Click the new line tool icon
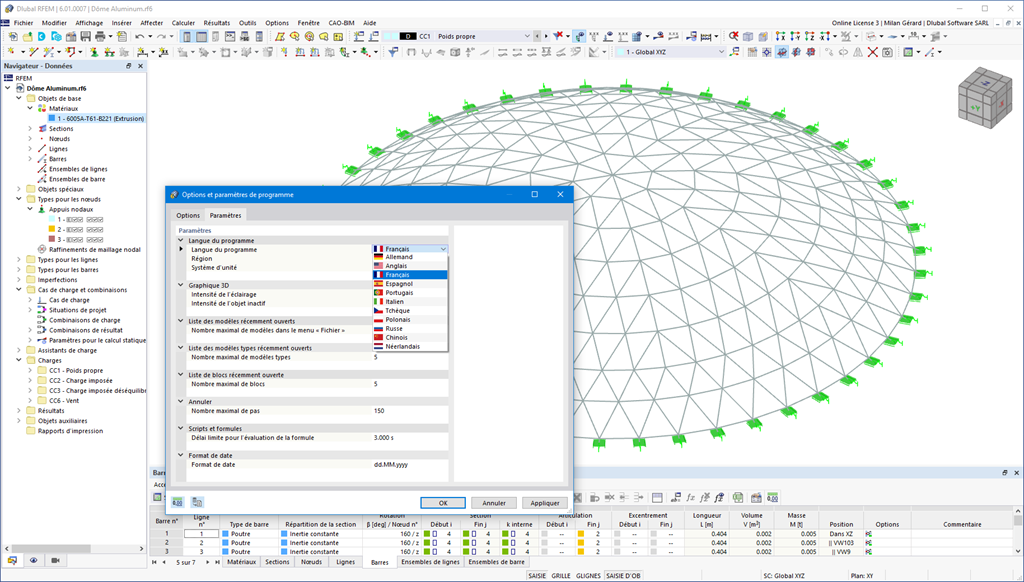 point(34,52)
